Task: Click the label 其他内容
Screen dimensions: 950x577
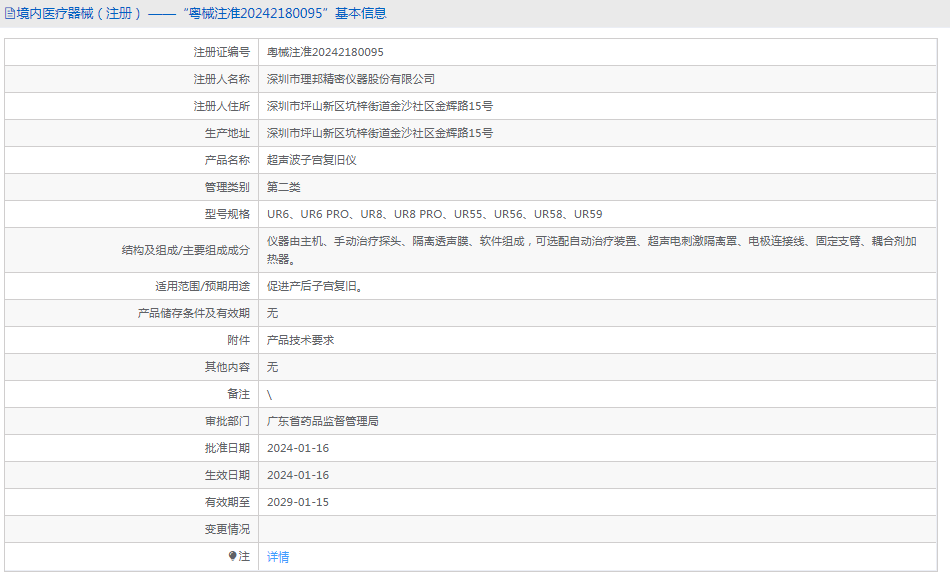Action: click(227, 367)
